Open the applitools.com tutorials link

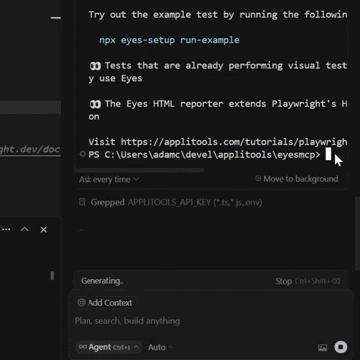[234, 142]
